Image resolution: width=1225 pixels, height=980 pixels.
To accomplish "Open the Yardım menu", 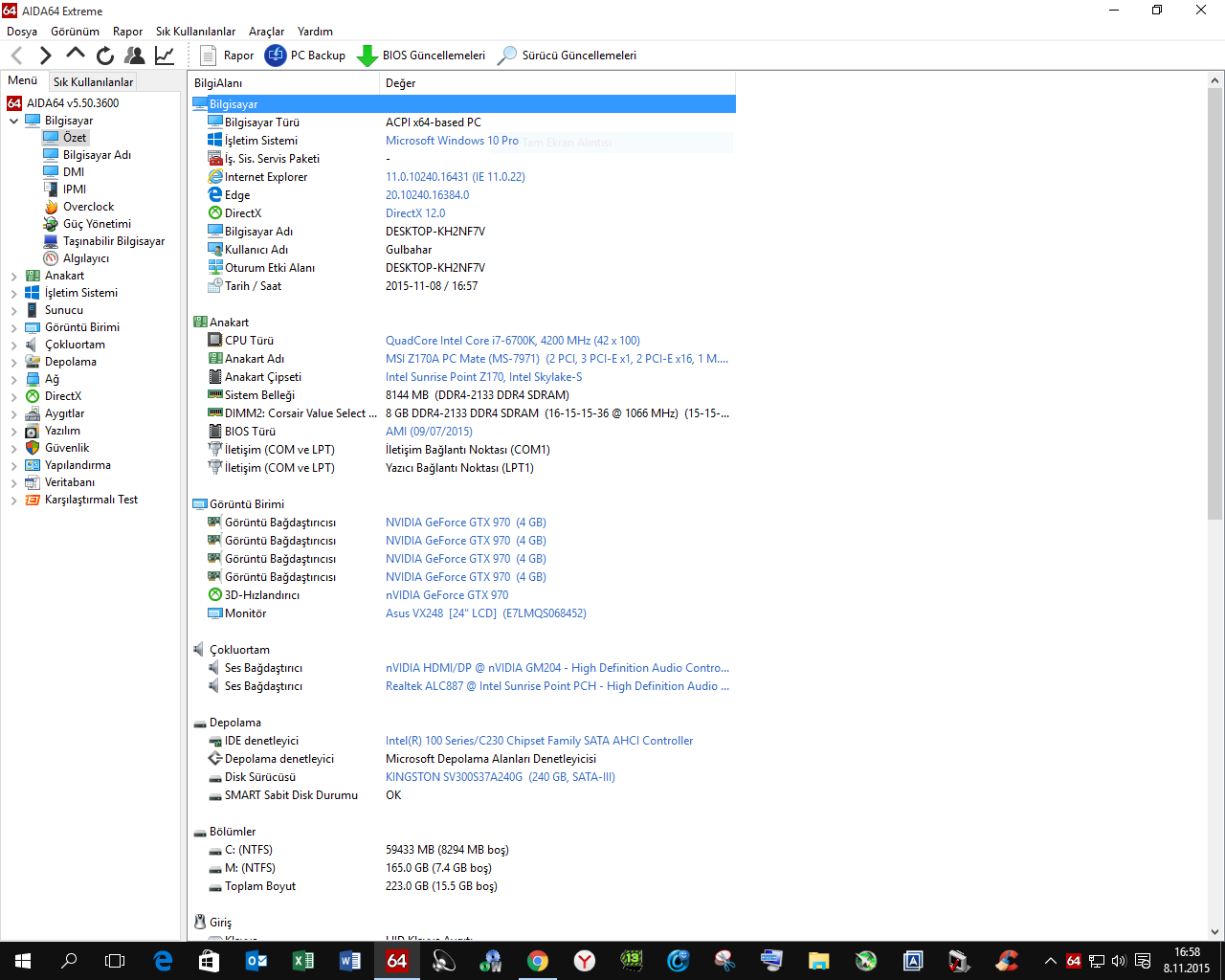I will coord(315,32).
